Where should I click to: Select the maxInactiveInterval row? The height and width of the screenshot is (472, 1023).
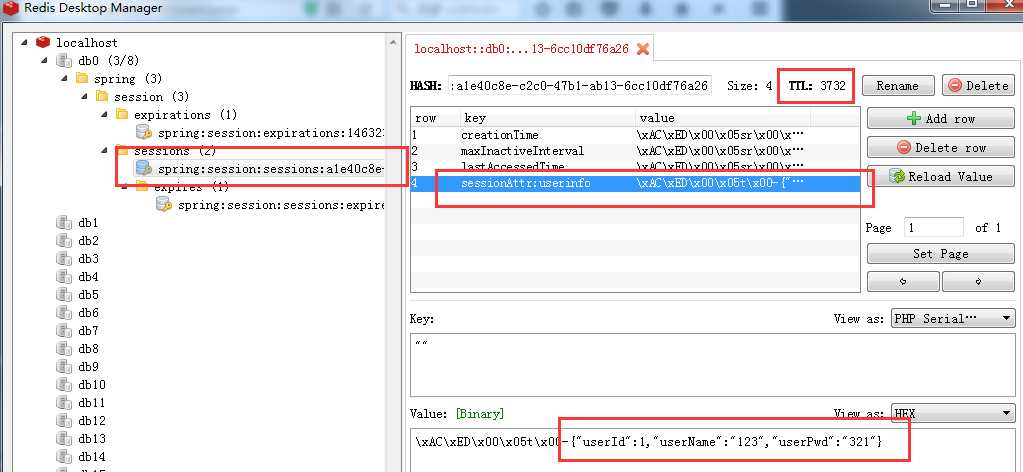(635, 151)
